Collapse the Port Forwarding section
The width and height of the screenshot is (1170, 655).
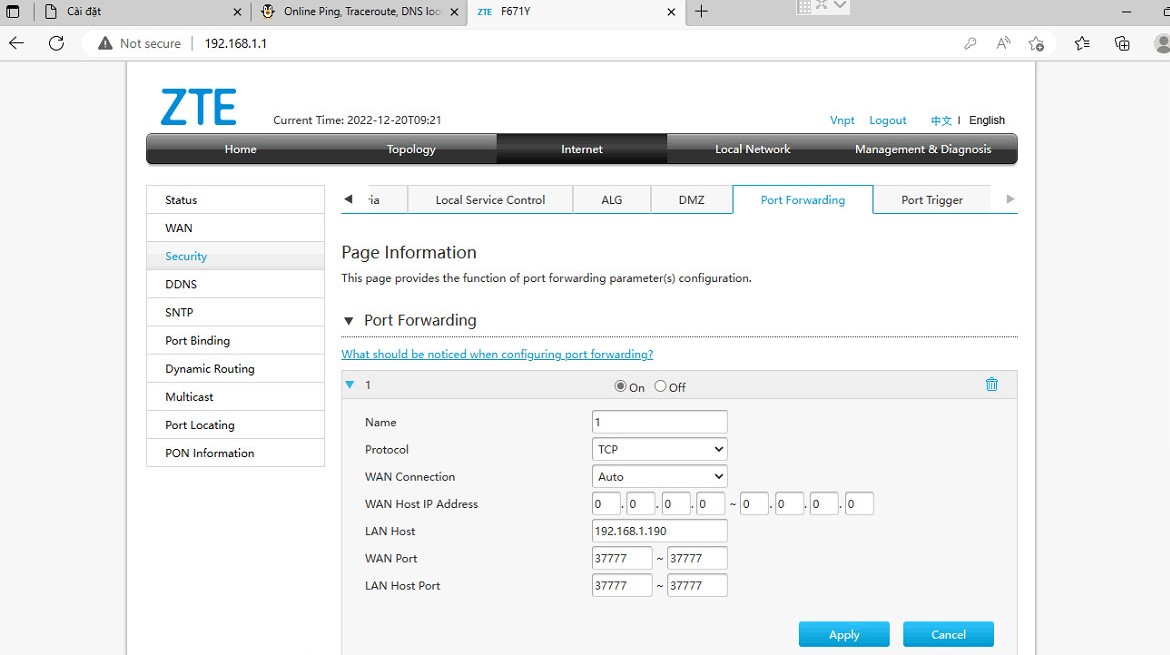(x=349, y=321)
